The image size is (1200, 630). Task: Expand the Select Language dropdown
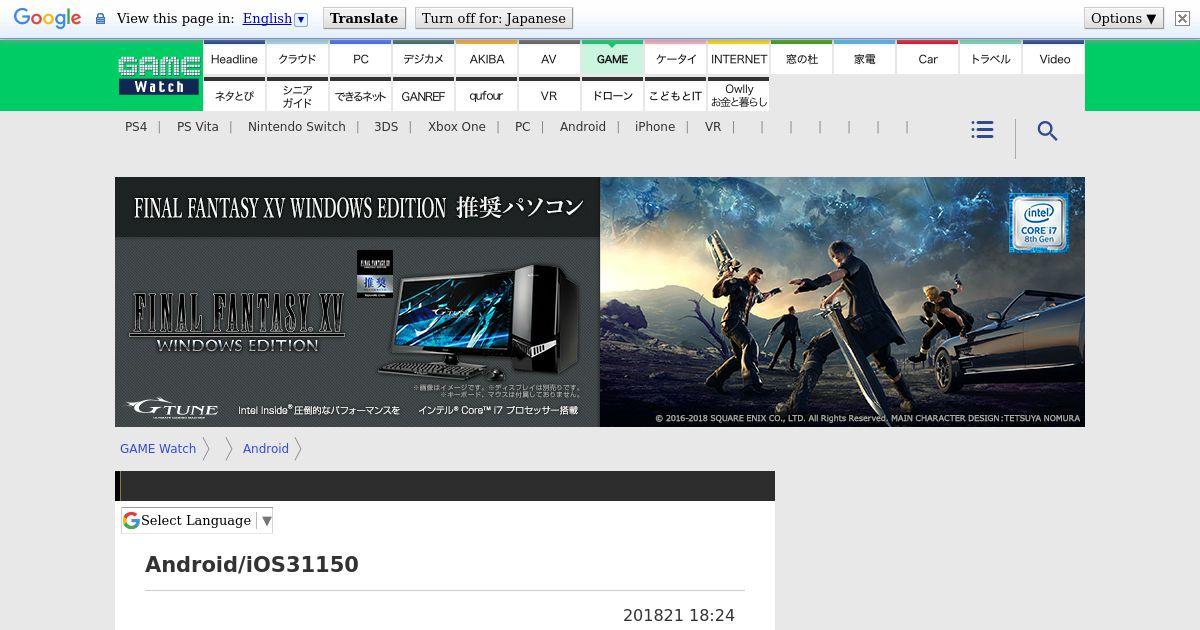tap(197, 520)
